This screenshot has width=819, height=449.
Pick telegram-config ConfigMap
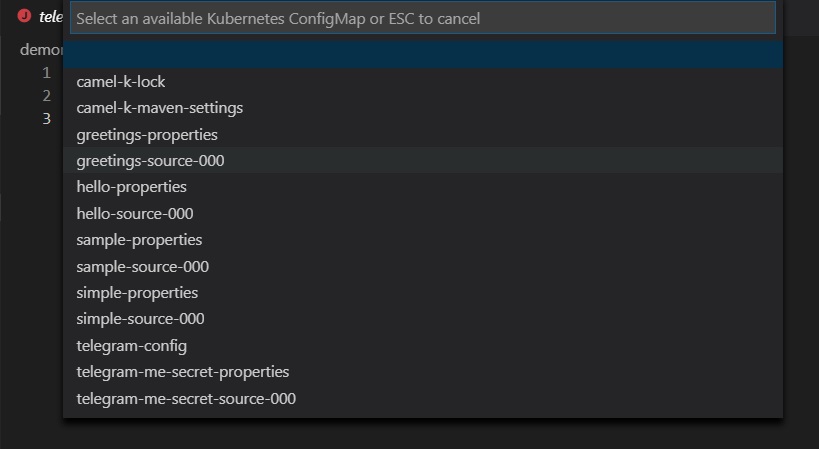pyautogui.click(x=423, y=345)
